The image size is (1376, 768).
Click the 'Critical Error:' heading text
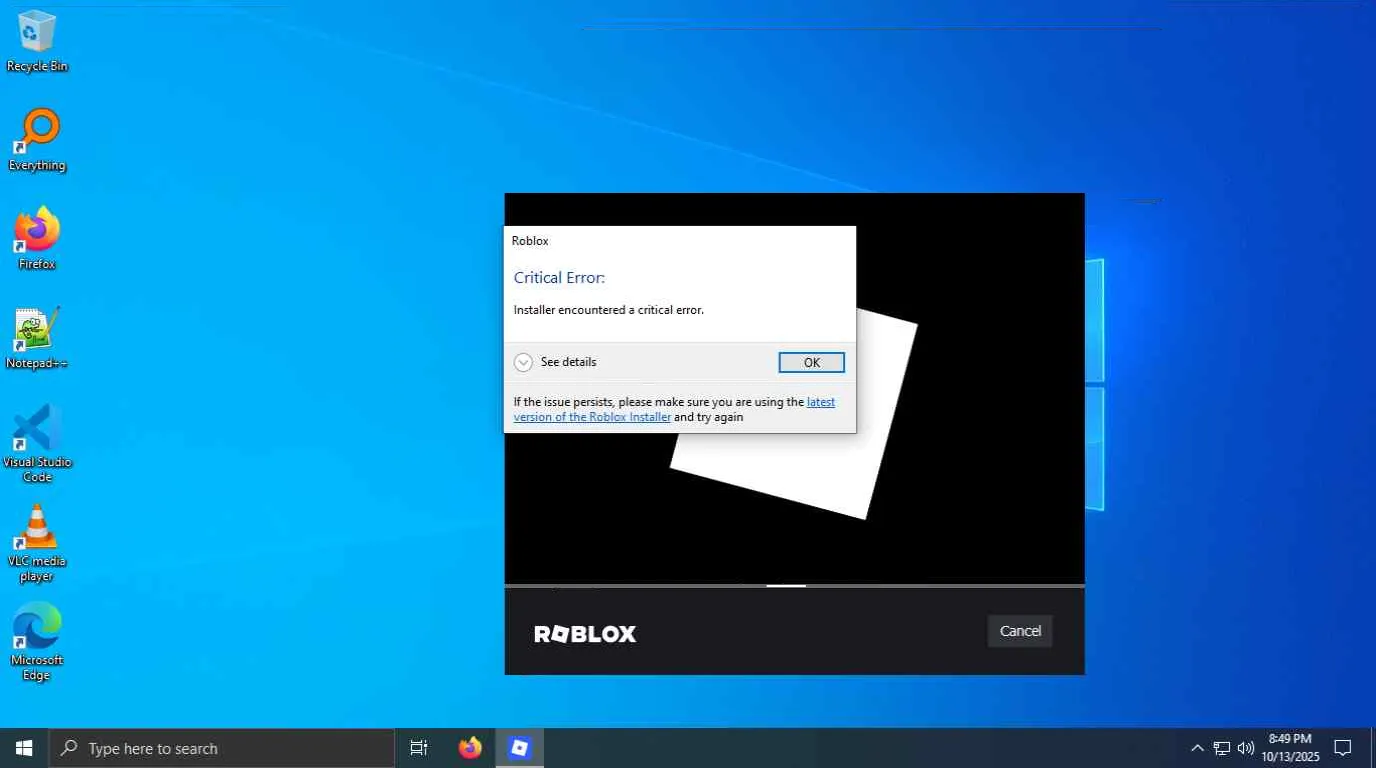point(559,277)
